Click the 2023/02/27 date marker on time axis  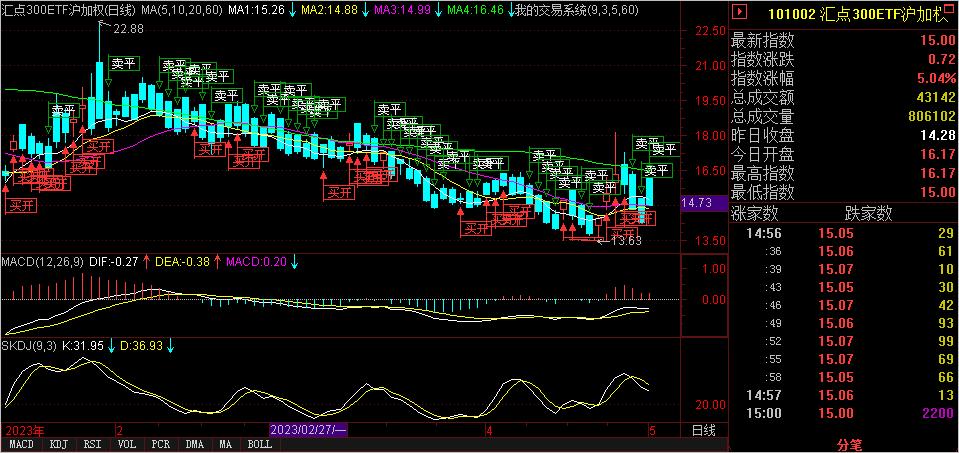[308, 430]
